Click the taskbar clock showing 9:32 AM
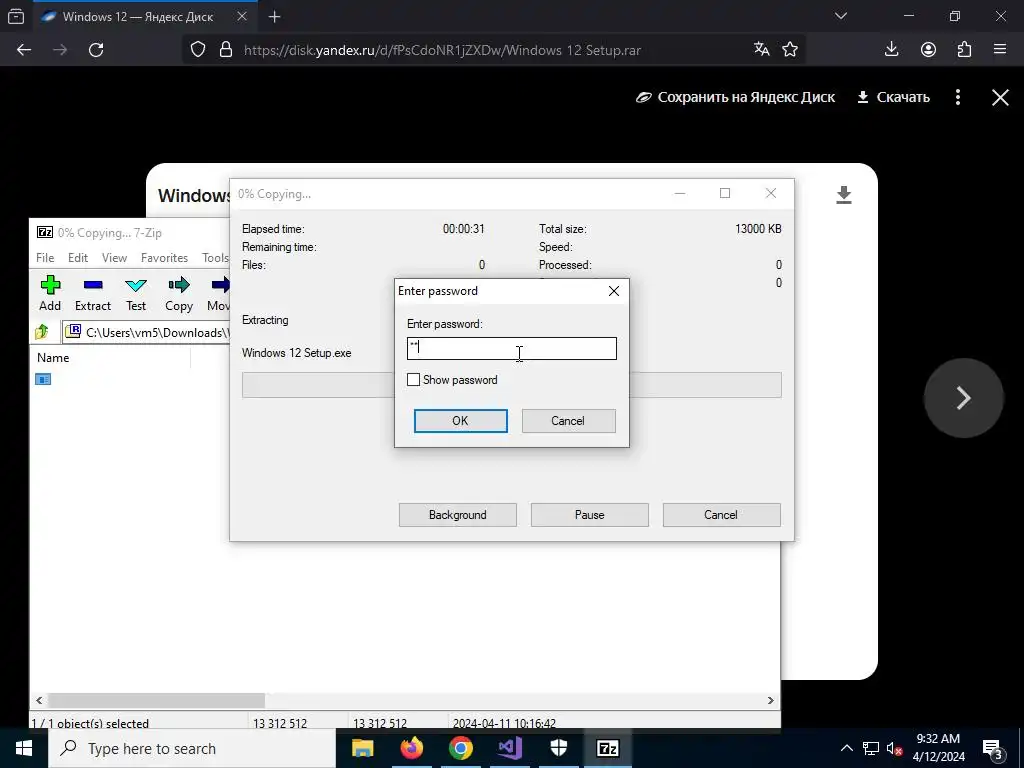The image size is (1024, 768). pyautogui.click(x=938, y=748)
